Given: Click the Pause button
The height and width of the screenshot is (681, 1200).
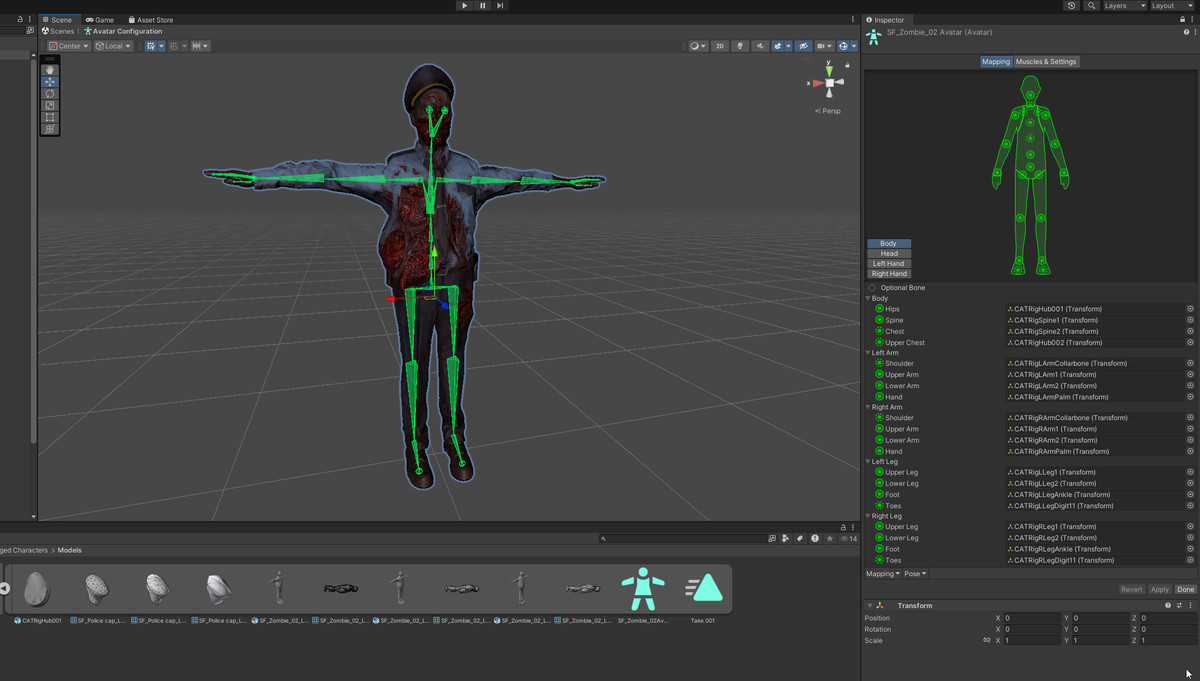Looking at the screenshot, I should [x=483, y=6].
